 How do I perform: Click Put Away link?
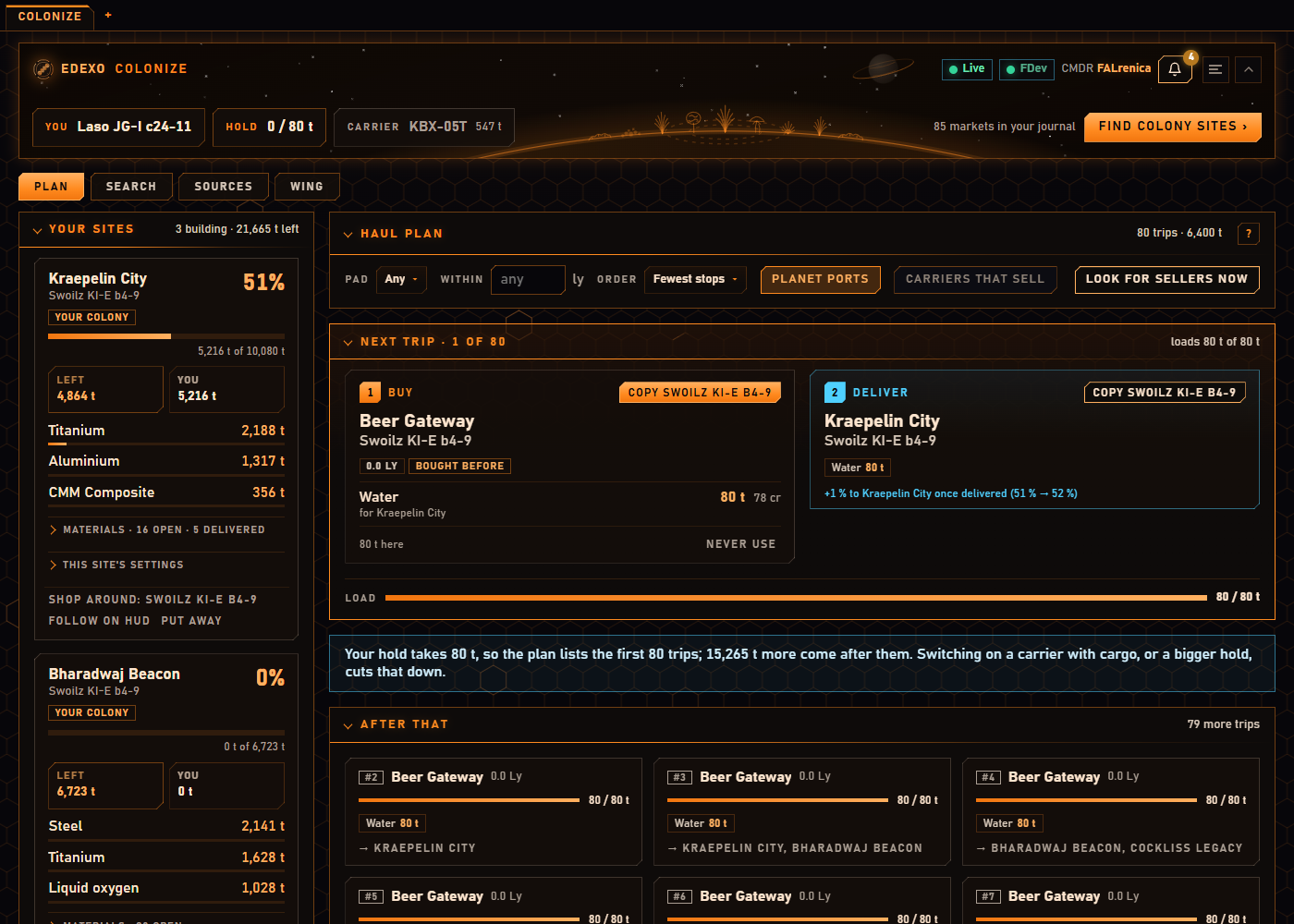click(x=191, y=621)
